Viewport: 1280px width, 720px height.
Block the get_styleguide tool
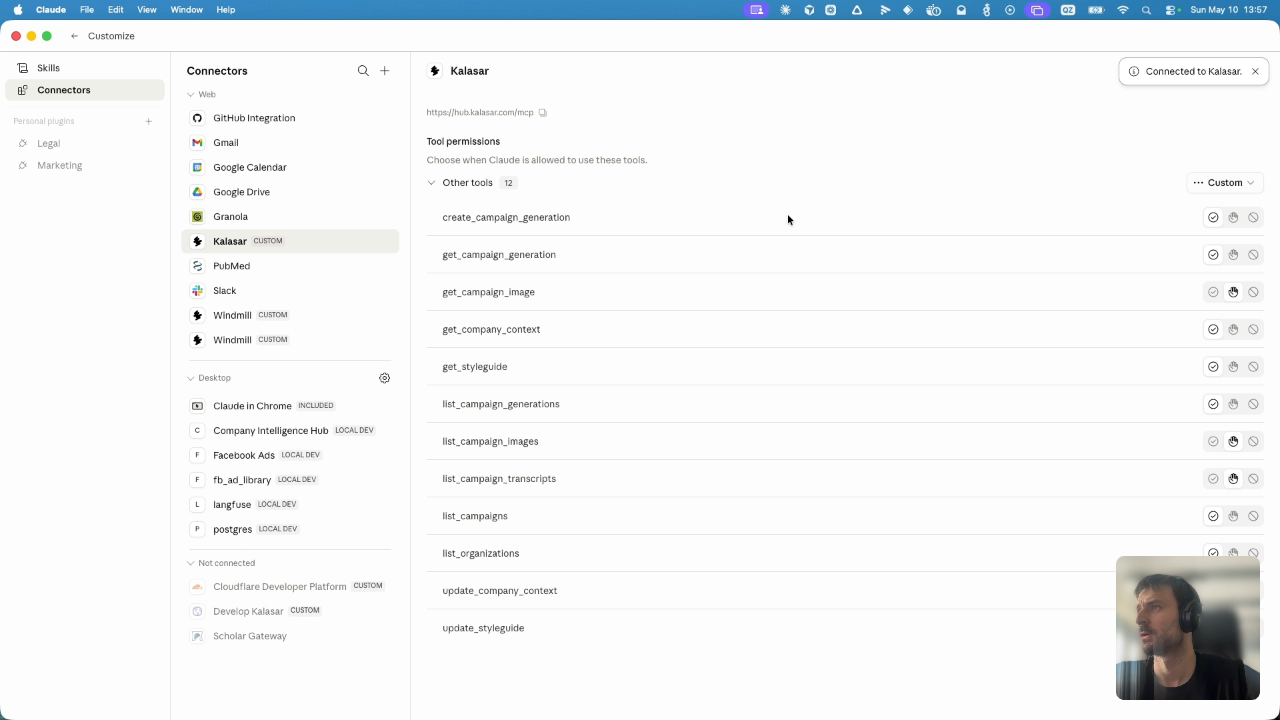pos(1253,367)
